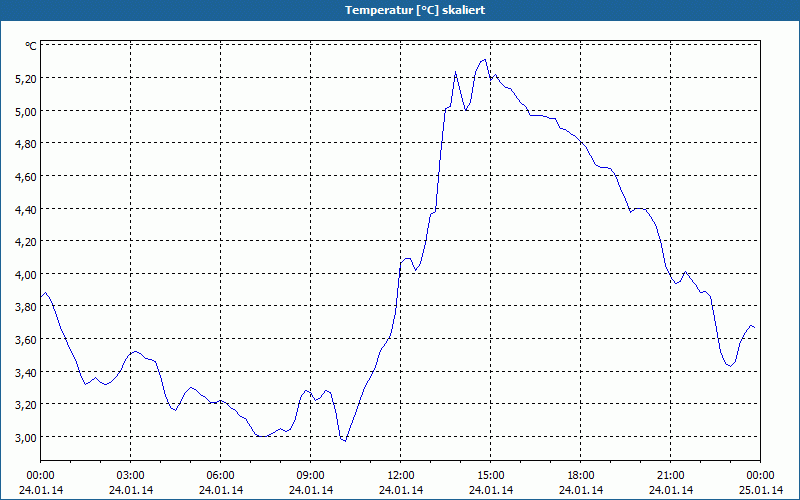Click the curve's dip before the final 00:00
The height and width of the screenshot is (500, 800).
pyautogui.click(x=731, y=366)
